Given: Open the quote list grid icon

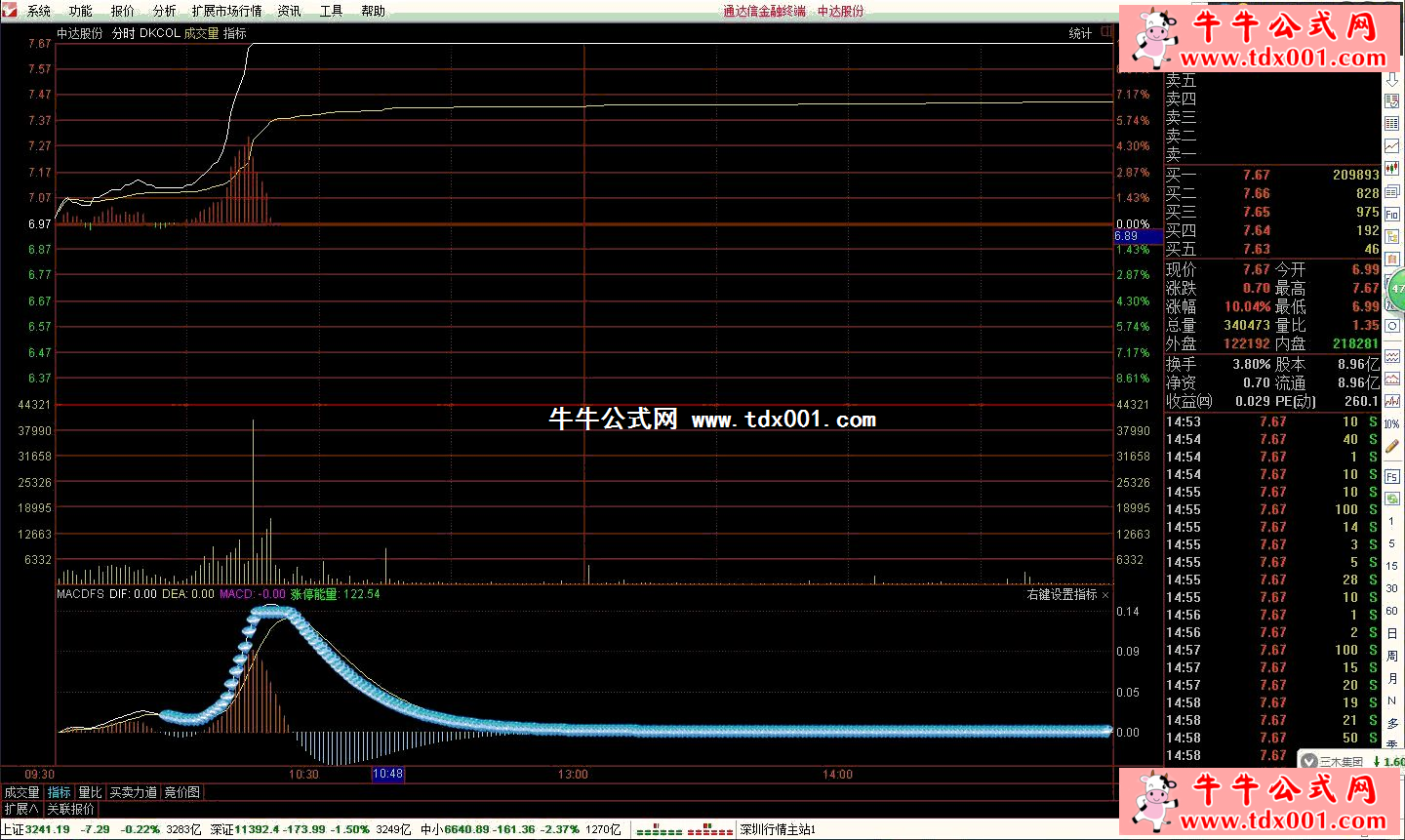Looking at the screenshot, I should 1392,124.
